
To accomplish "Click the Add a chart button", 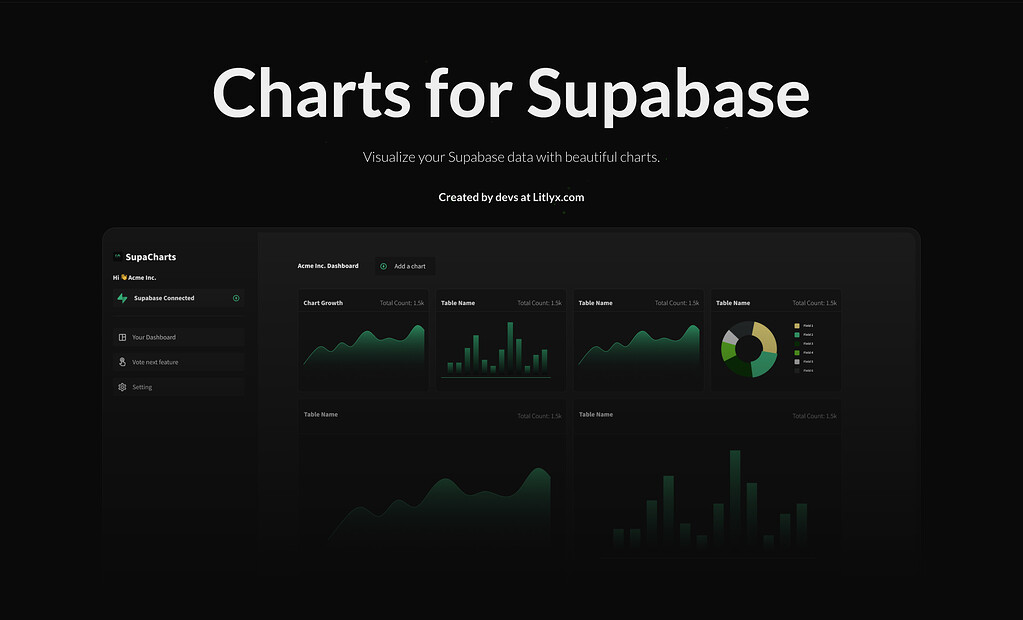I will tap(405, 266).
